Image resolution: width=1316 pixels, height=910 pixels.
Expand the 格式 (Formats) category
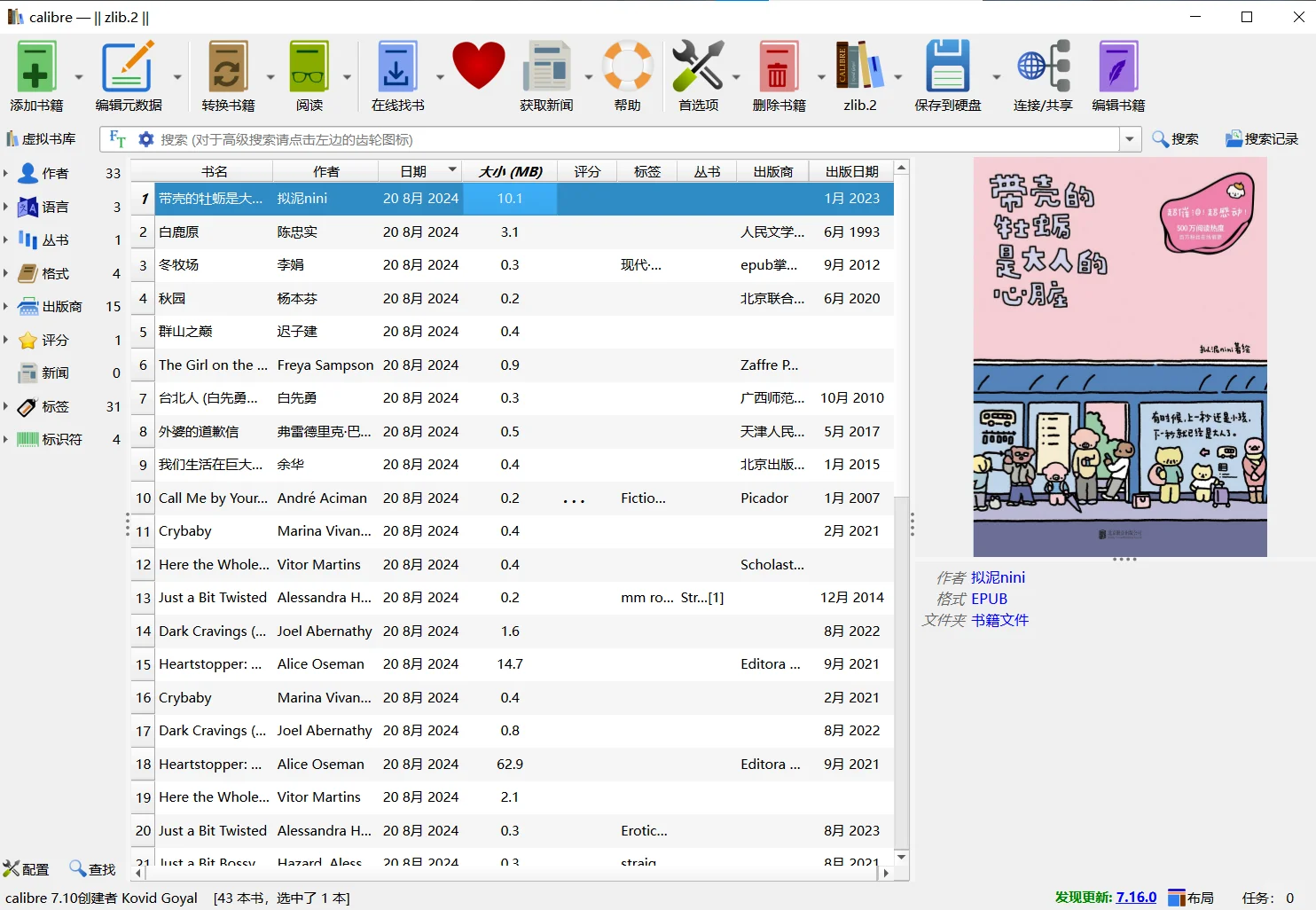click(5, 273)
